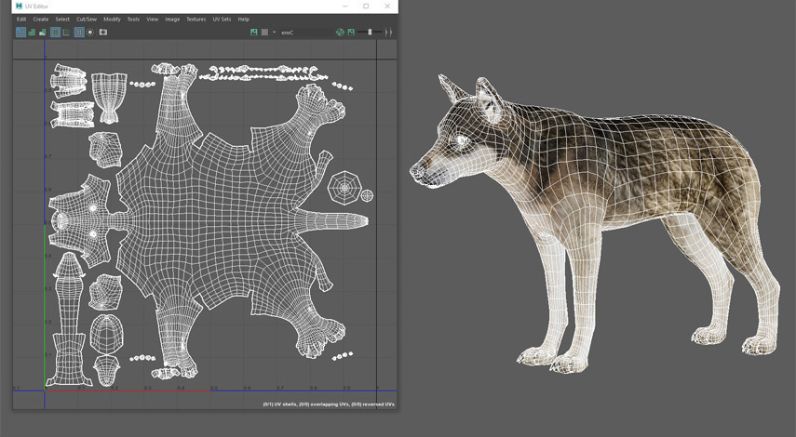Image resolution: width=796 pixels, height=437 pixels.
Task: Toggle texture image display on or off
Action: (x=252, y=32)
